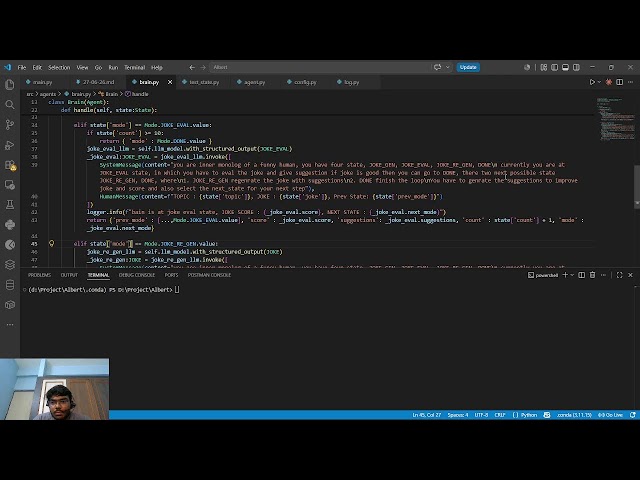Close the brain.py editor tab
Viewport: 640px width, 480px height.
pos(170,82)
